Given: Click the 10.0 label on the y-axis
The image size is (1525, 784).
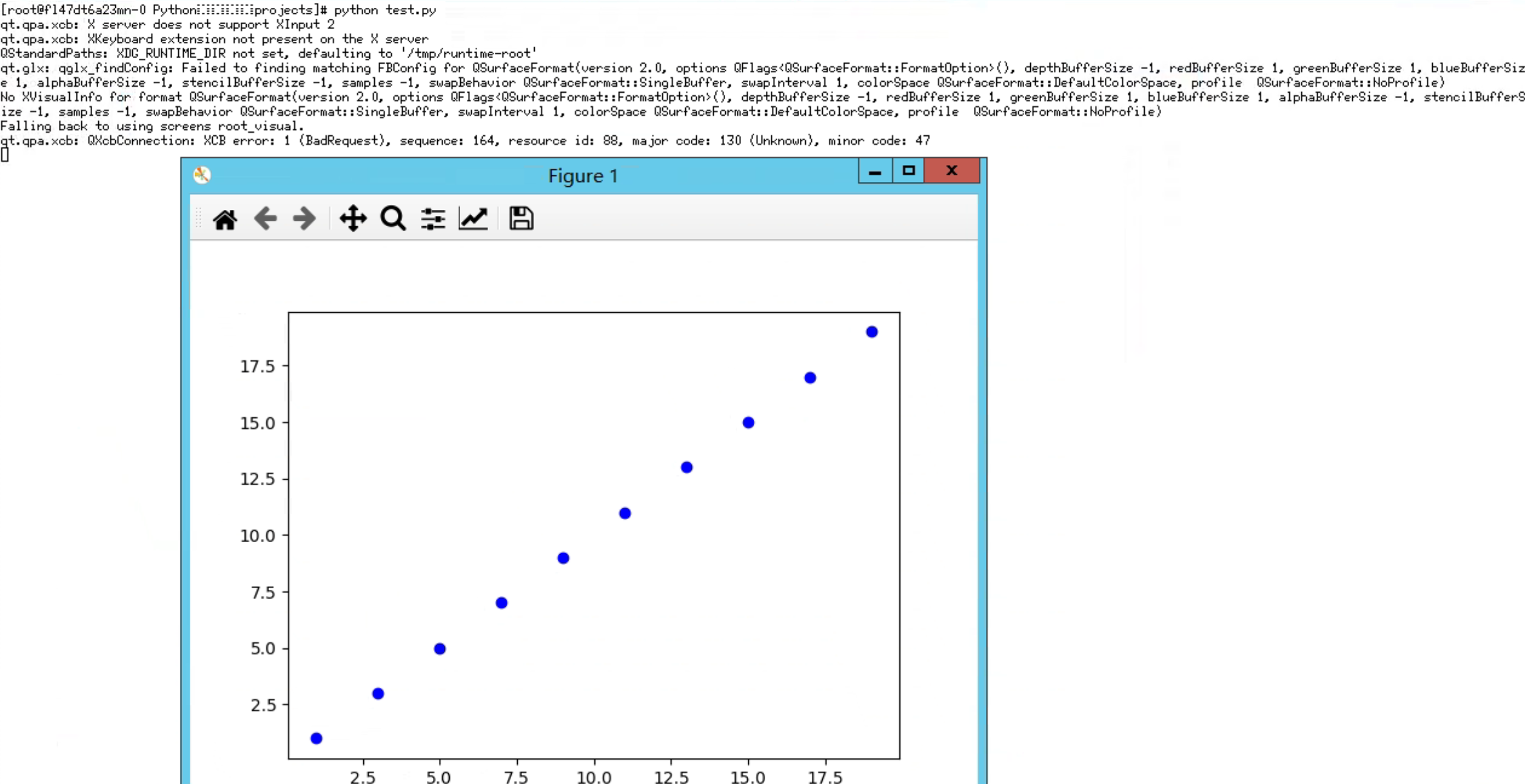Looking at the screenshot, I should point(258,536).
